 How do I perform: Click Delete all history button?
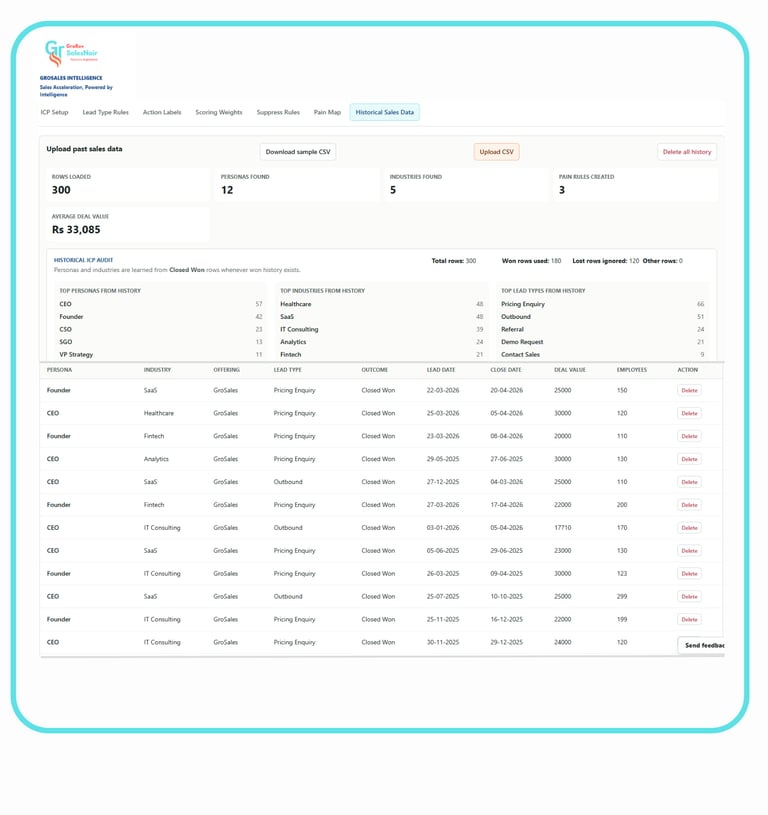click(x=687, y=152)
